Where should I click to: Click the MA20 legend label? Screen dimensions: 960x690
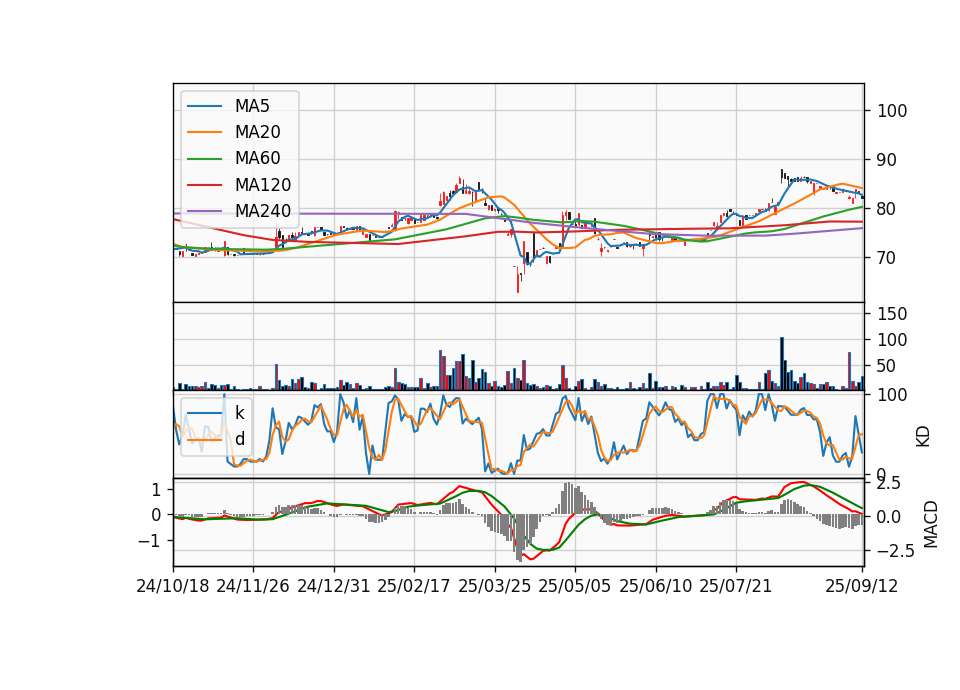point(257,132)
